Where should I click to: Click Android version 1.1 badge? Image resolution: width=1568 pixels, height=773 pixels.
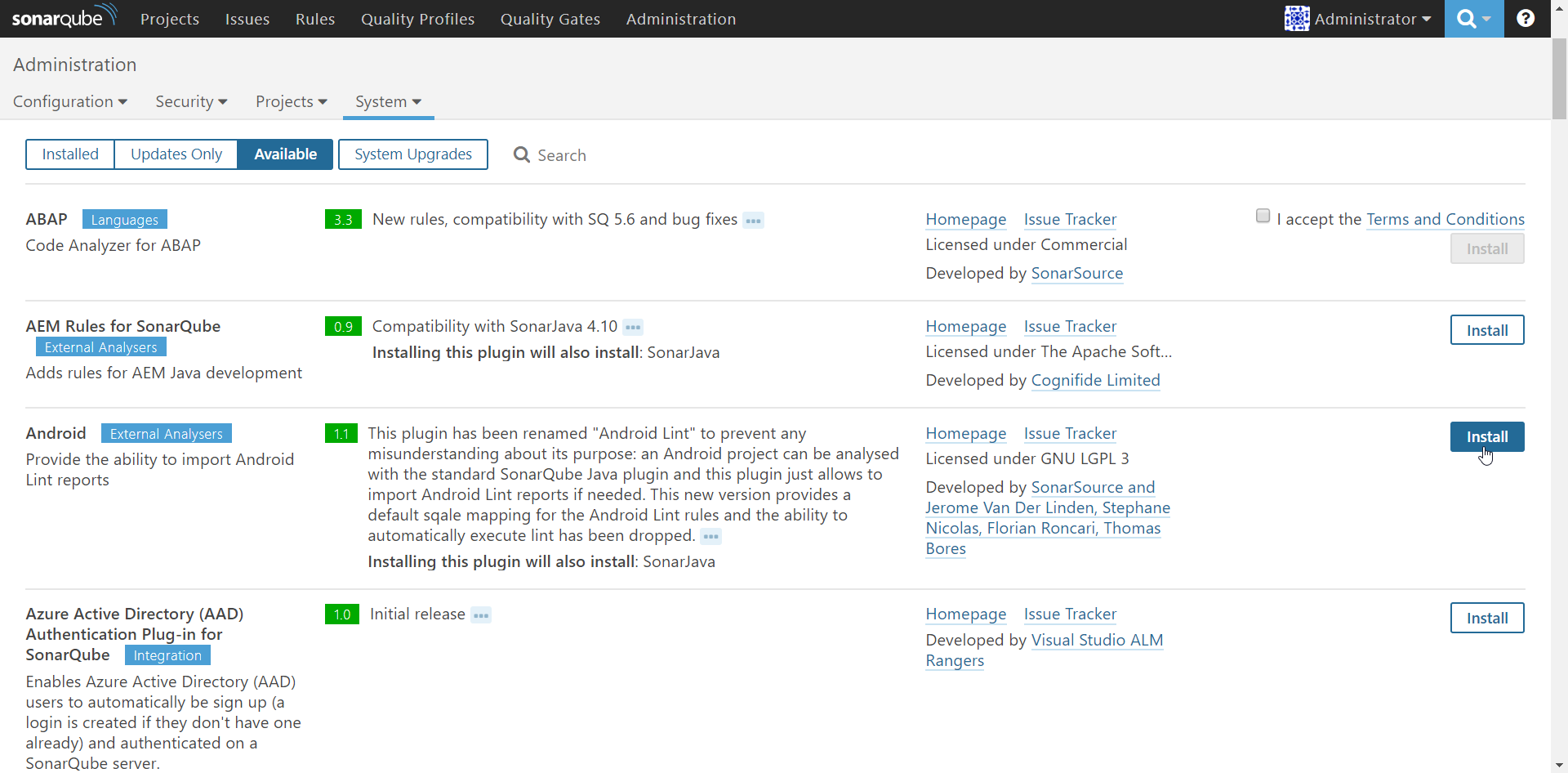pyautogui.click(x=341, y=434)
